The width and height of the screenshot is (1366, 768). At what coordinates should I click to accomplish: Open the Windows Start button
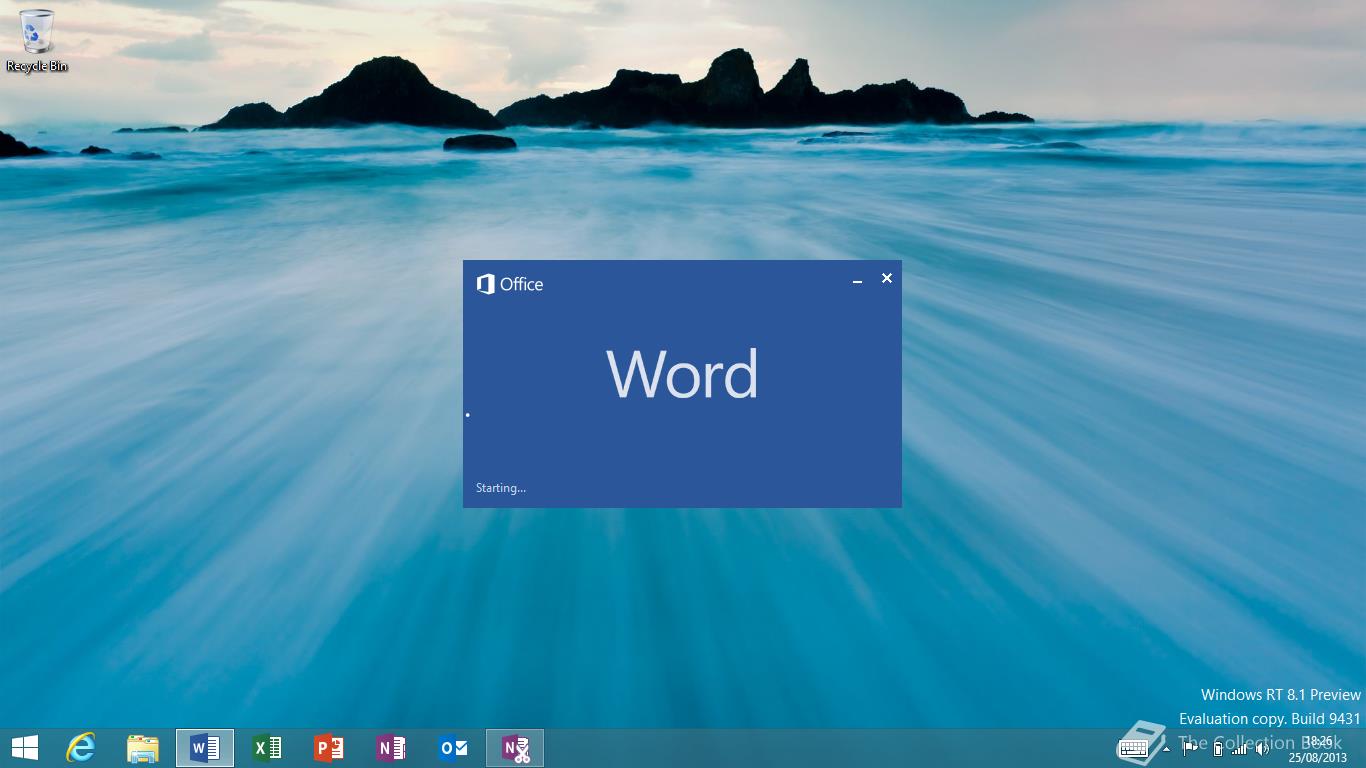[25, 748]
